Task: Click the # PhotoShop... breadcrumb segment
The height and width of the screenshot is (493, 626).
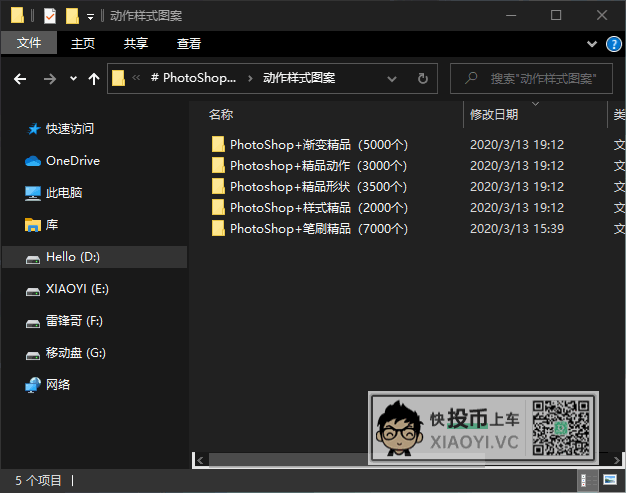Action: [193, 78]
